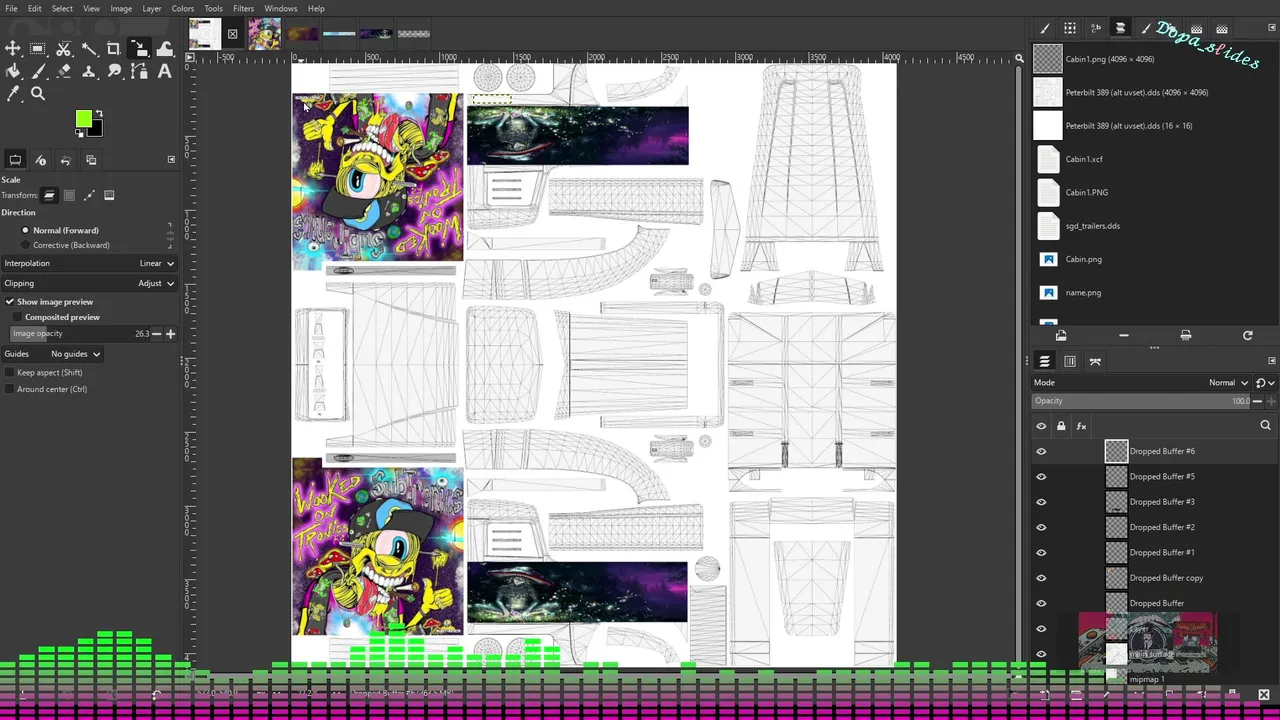This screenshot has width=1280, height=720.
Task: Set transform target to layer
Action: click(49, 195)
